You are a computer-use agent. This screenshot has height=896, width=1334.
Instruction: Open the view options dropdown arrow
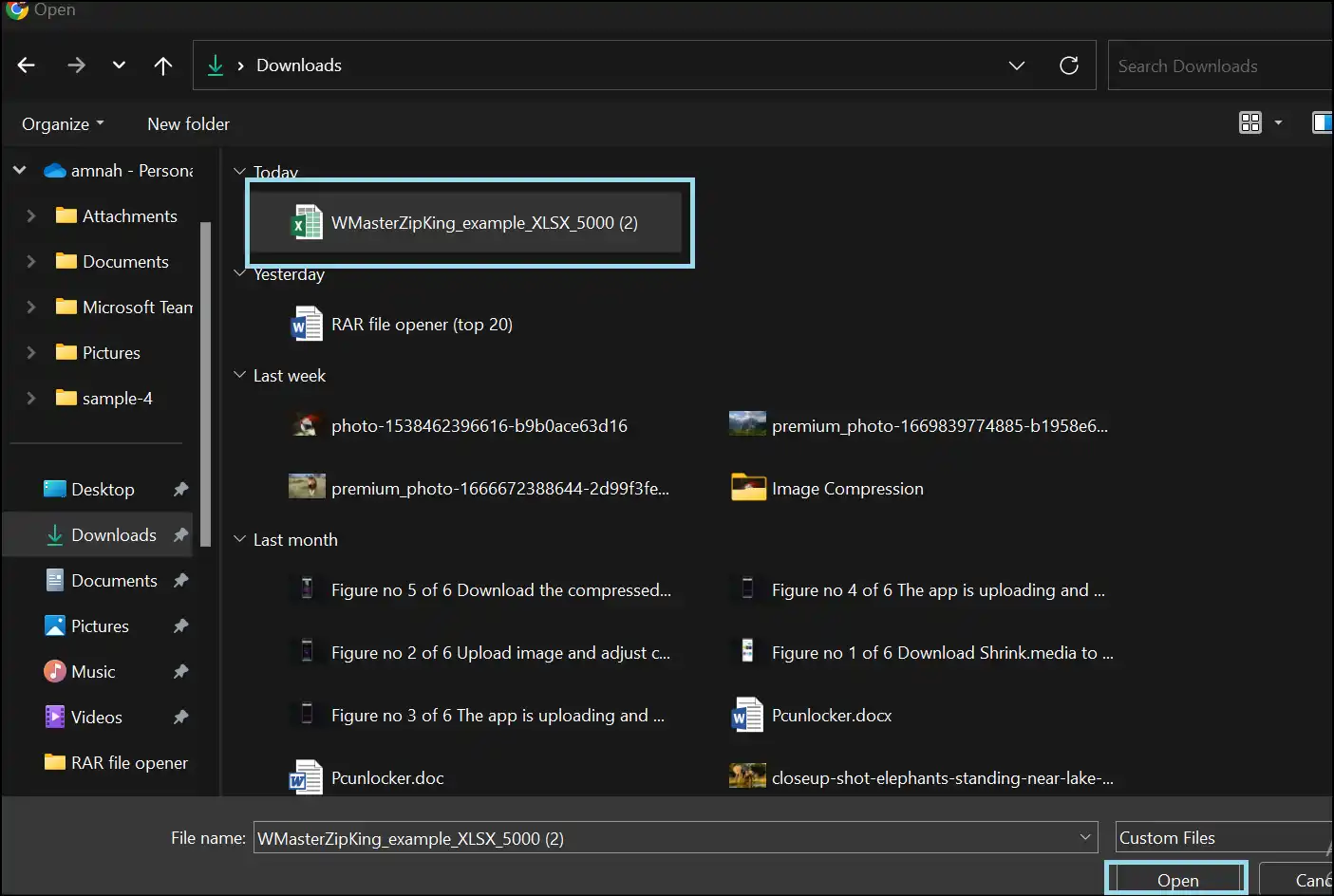coord(1278,122)
